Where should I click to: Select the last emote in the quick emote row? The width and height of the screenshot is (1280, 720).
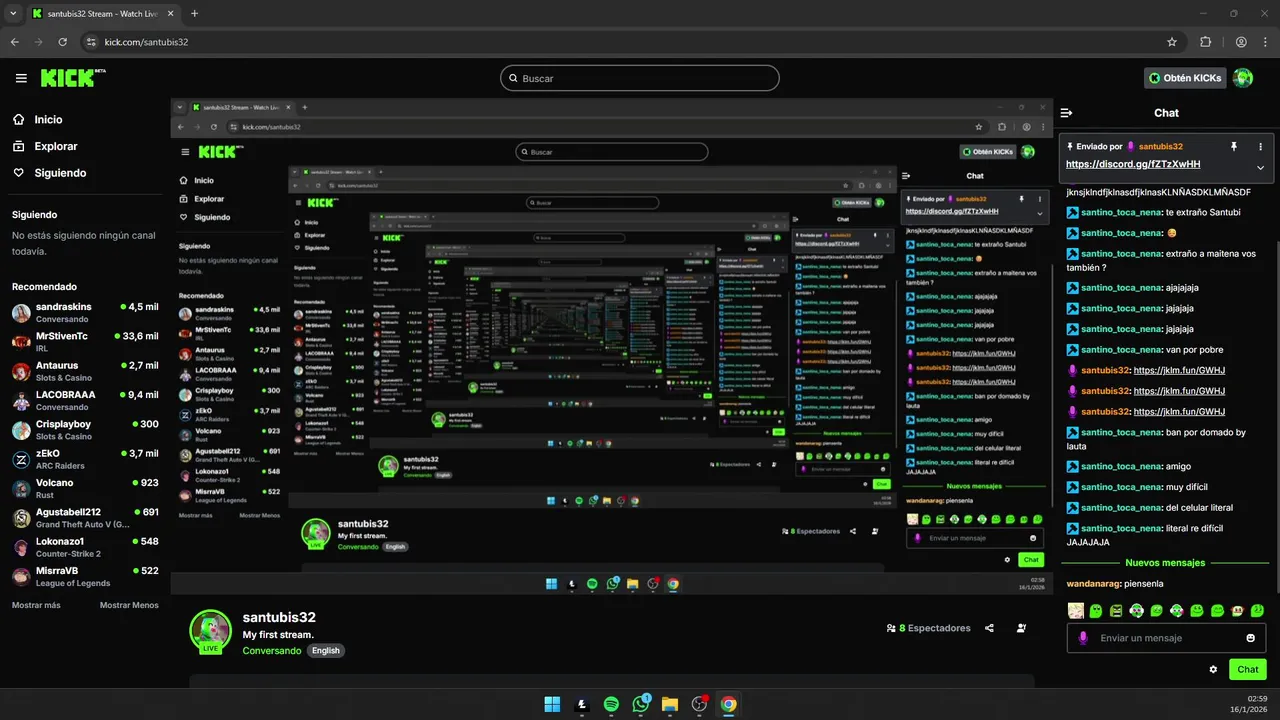coord(1258,610)
